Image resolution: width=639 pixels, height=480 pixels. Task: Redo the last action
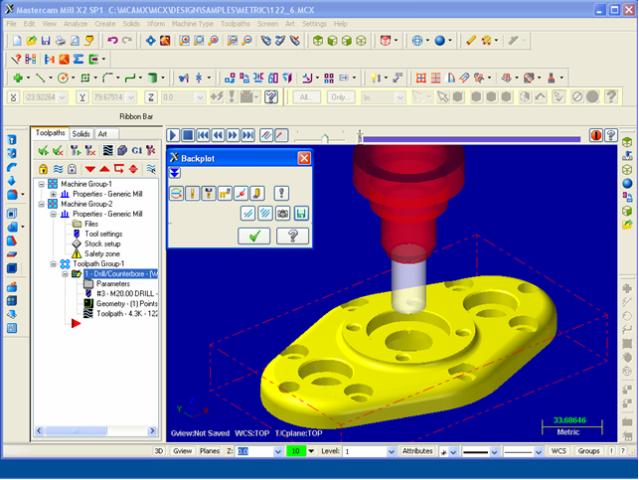point(127,40)
